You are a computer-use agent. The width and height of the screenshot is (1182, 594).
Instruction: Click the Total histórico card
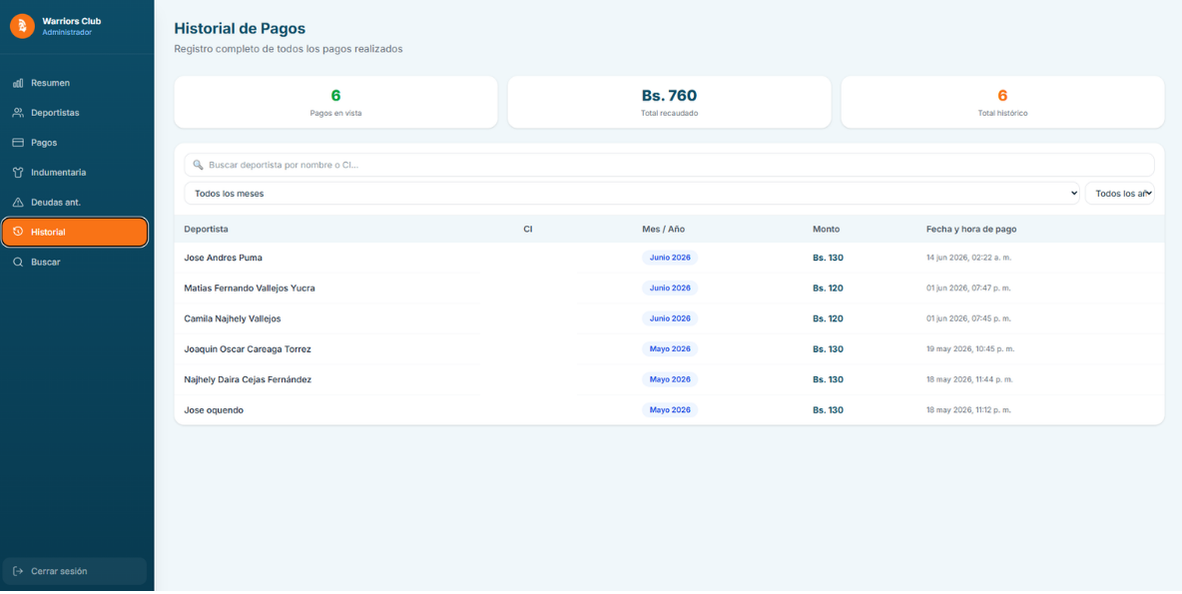[1003, 102]
